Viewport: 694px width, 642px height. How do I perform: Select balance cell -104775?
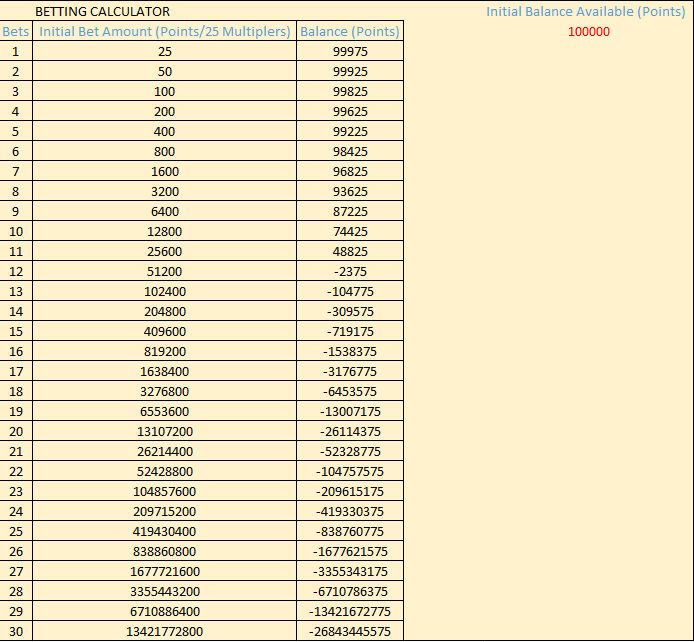350,291
